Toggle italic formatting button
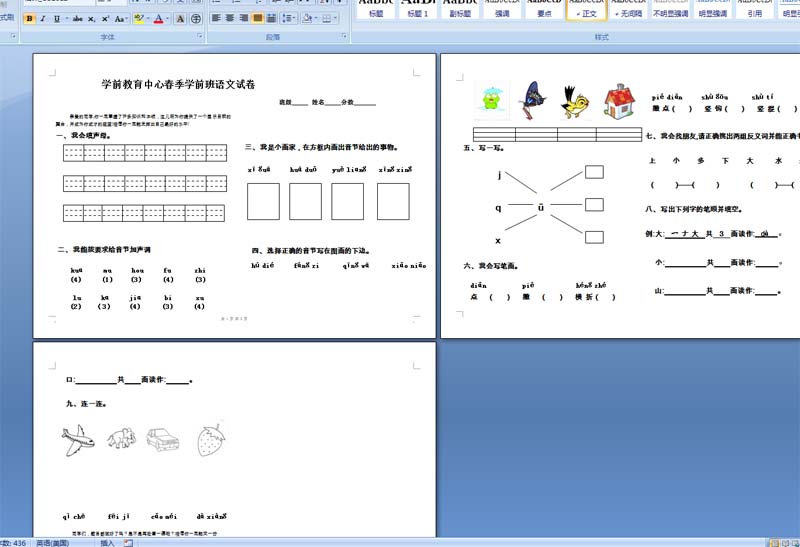Viewport: 800px width, 547px height. coord(43,19)
